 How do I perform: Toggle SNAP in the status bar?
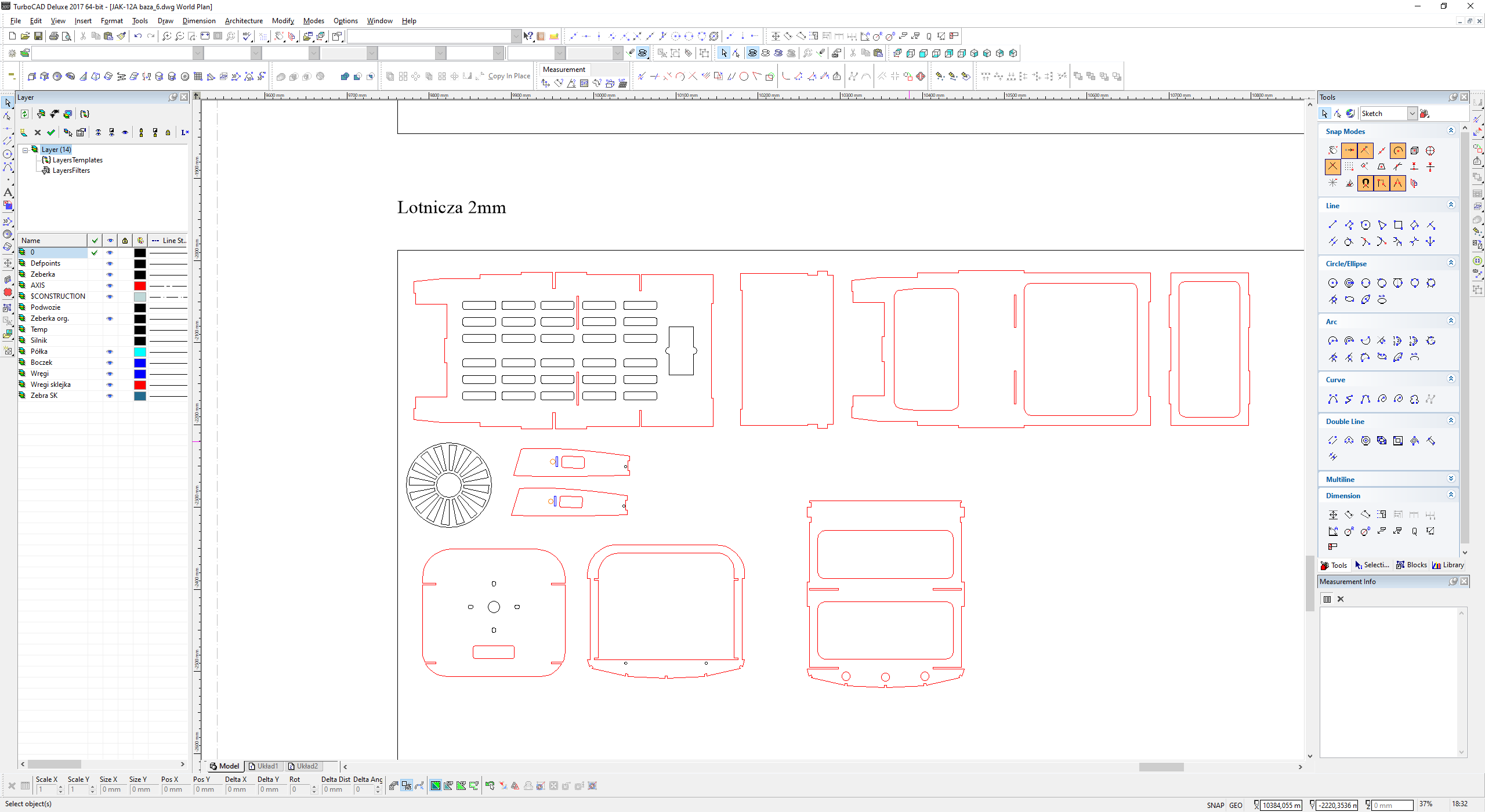click(x=1215, y=805)
